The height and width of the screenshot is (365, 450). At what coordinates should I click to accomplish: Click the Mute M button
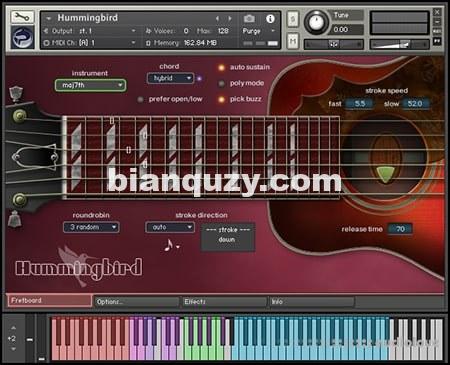pos(292,41)
